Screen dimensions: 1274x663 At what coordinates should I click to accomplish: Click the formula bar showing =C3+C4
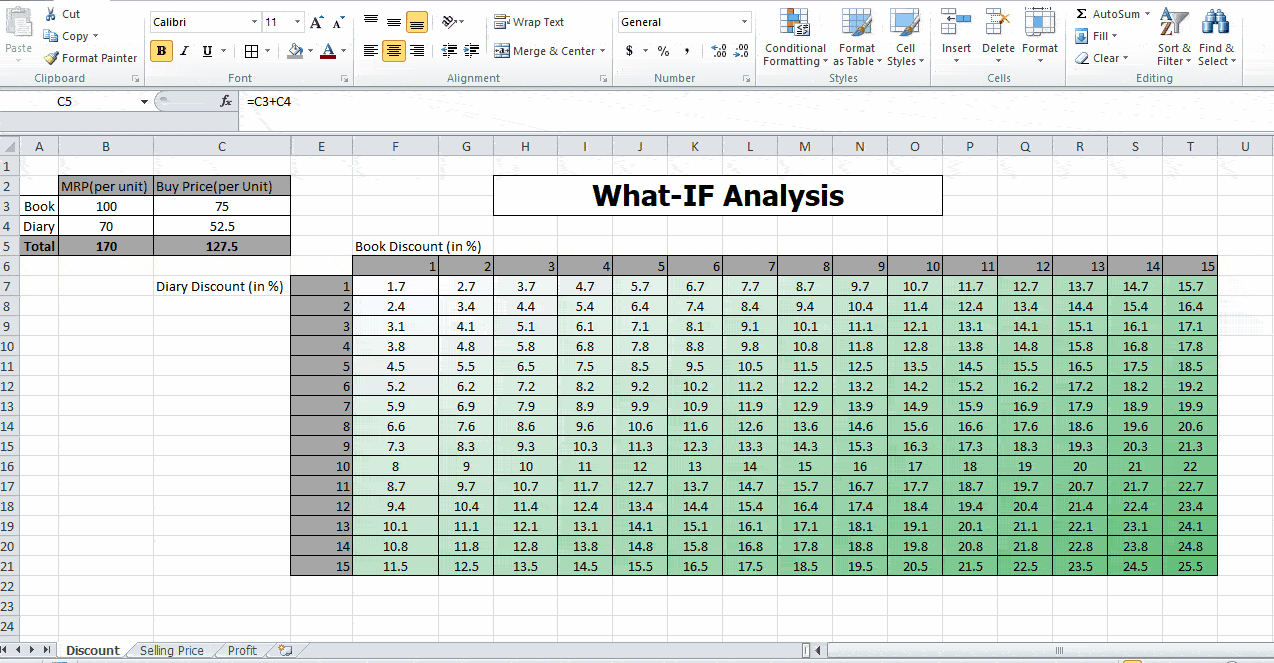[x=400, y=100]
